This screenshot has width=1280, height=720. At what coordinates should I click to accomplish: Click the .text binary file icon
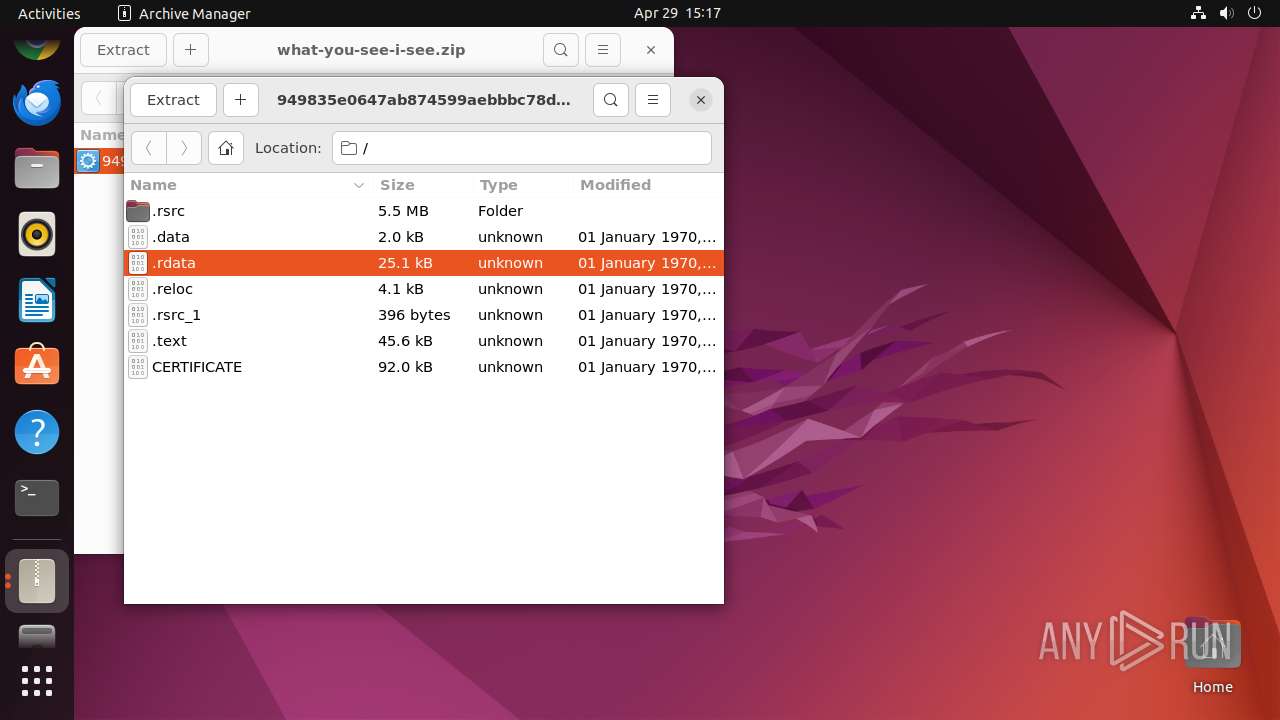pyautogui.click(x=138, y=341)
